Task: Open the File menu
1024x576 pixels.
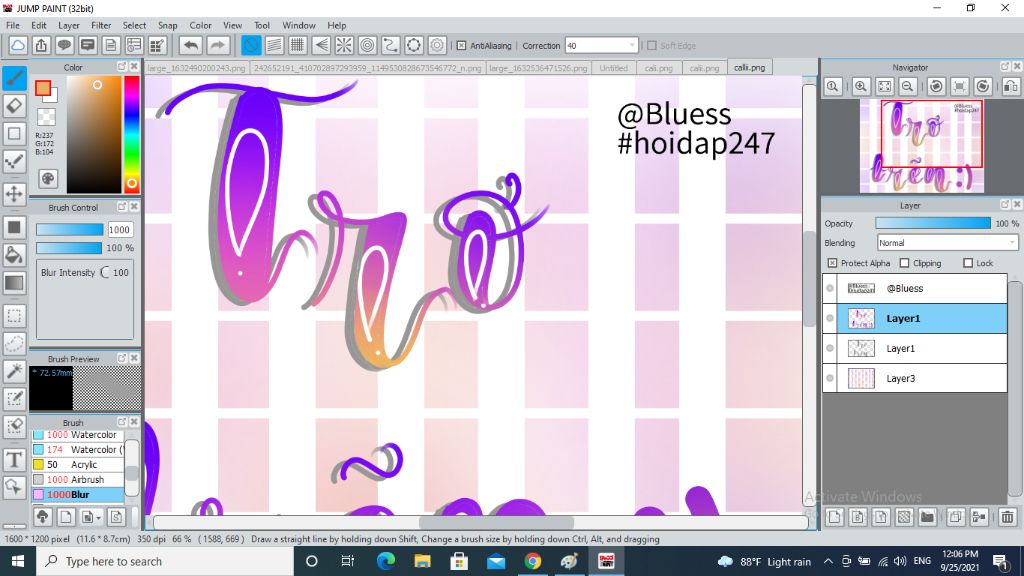Action: coord(12,25)
